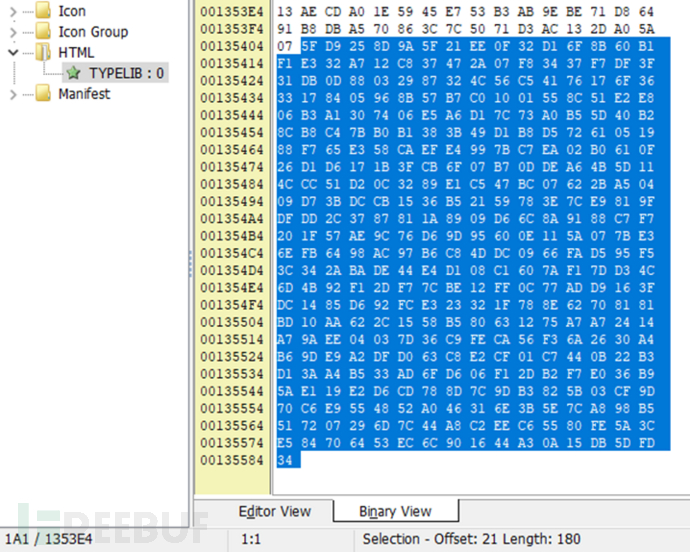
Task: Click byte F1 in row 00135414
Action: [x=285, y=63]
